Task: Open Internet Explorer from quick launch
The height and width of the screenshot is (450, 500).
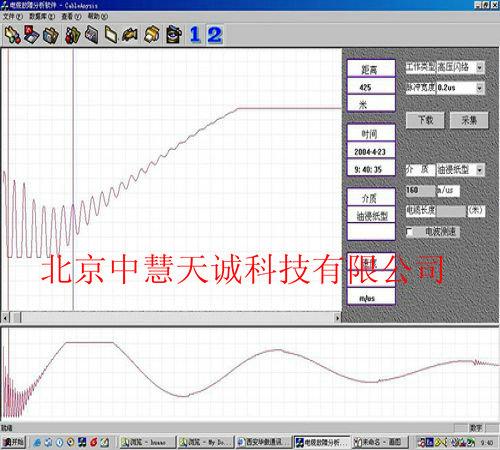Action: click(38, 443)
